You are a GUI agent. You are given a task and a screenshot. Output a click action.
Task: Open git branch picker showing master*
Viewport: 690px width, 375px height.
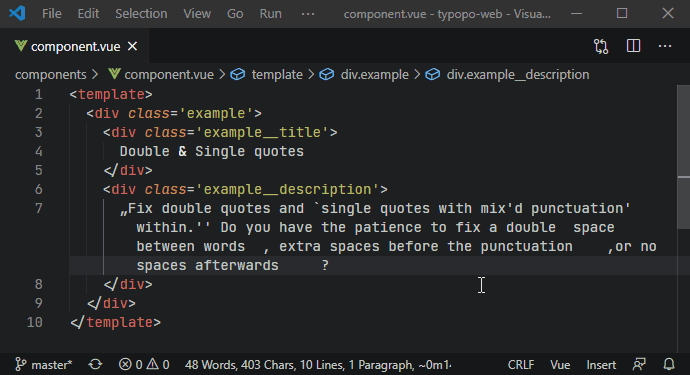click(x=44, y=364)
